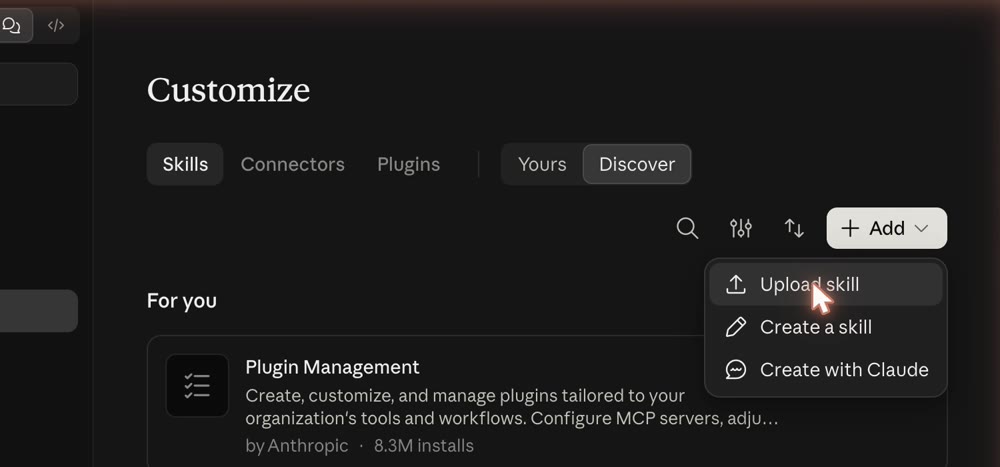Open the Plugin Management checklist thumbnail
The image size is (1000, 467).
pos(197,386)
